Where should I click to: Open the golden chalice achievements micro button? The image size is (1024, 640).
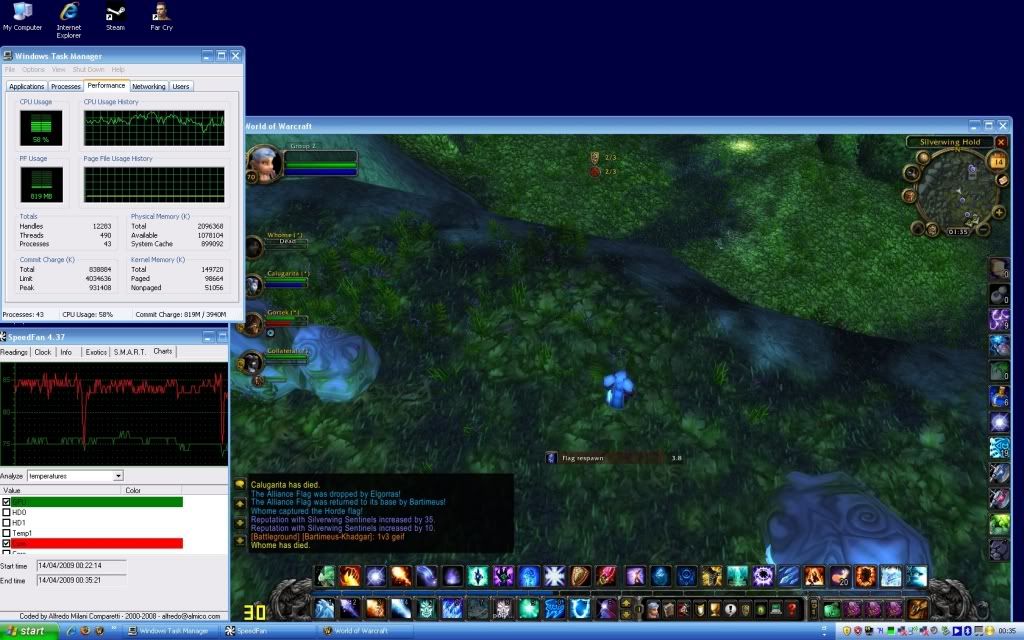point(714,609)
